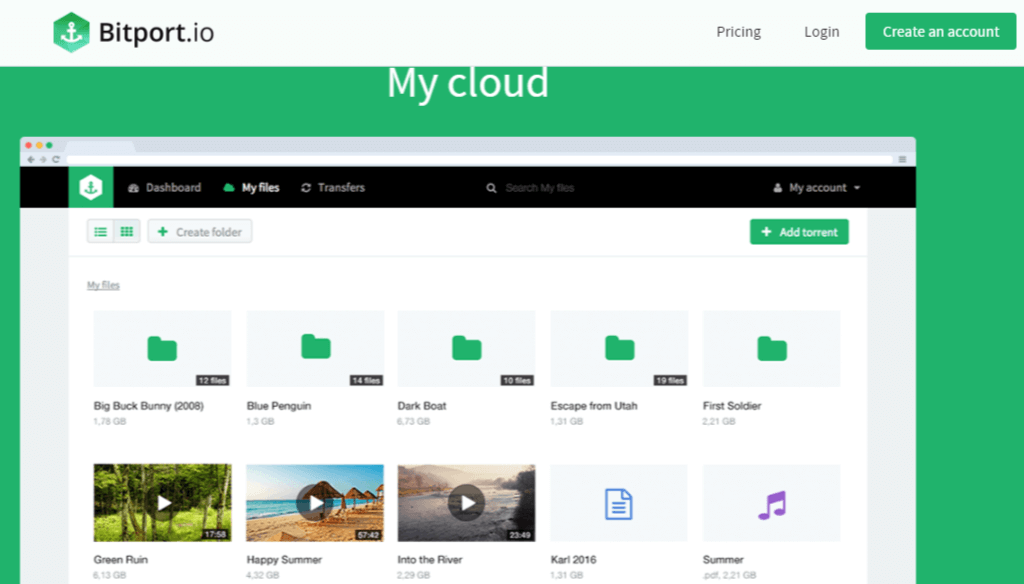Switch to grid view
This screenshot has width=1024, height=584.
pyautogui.click(x=127, y=231)
